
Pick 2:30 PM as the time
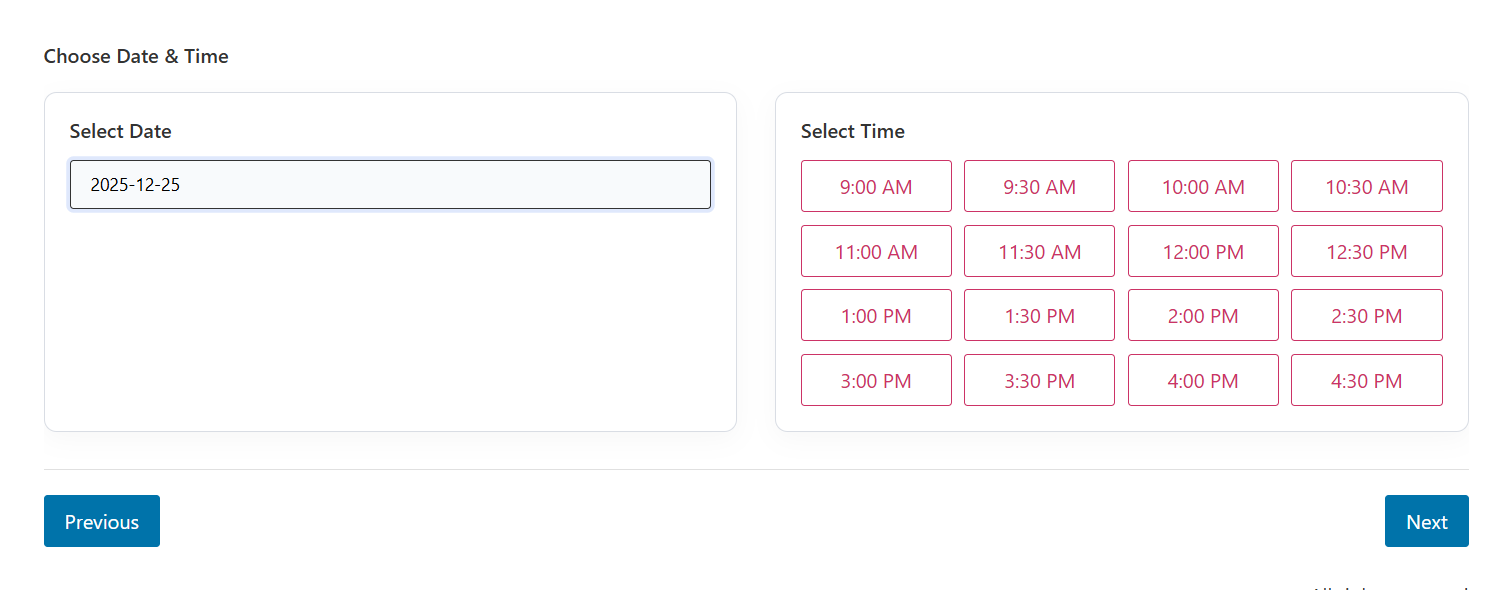pos(1367,315)
